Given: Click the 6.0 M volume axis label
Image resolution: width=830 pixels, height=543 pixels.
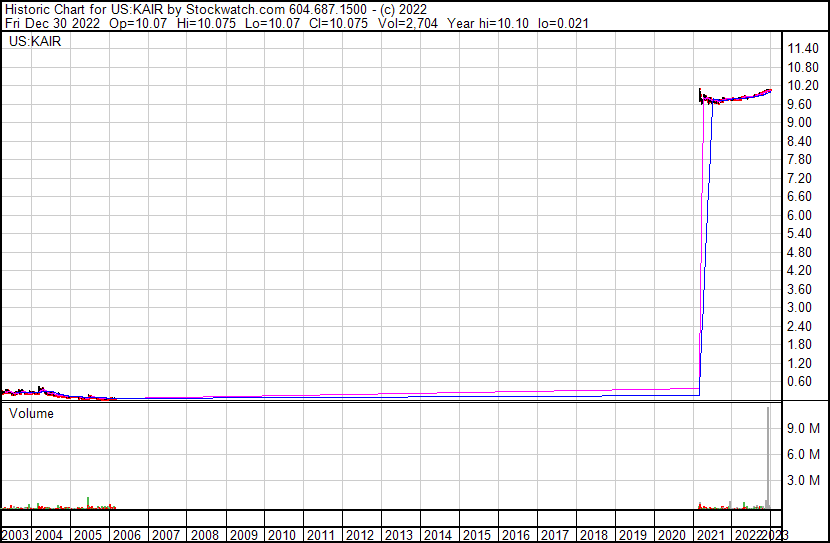Looking at the screenshot, I should pyautogui.click(x=803, y=454).
